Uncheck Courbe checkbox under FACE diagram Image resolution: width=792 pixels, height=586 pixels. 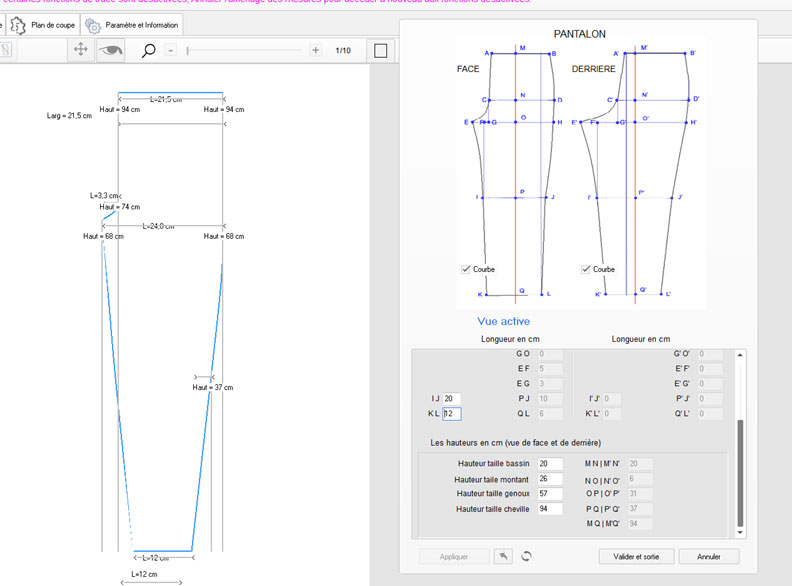[467, 270]
